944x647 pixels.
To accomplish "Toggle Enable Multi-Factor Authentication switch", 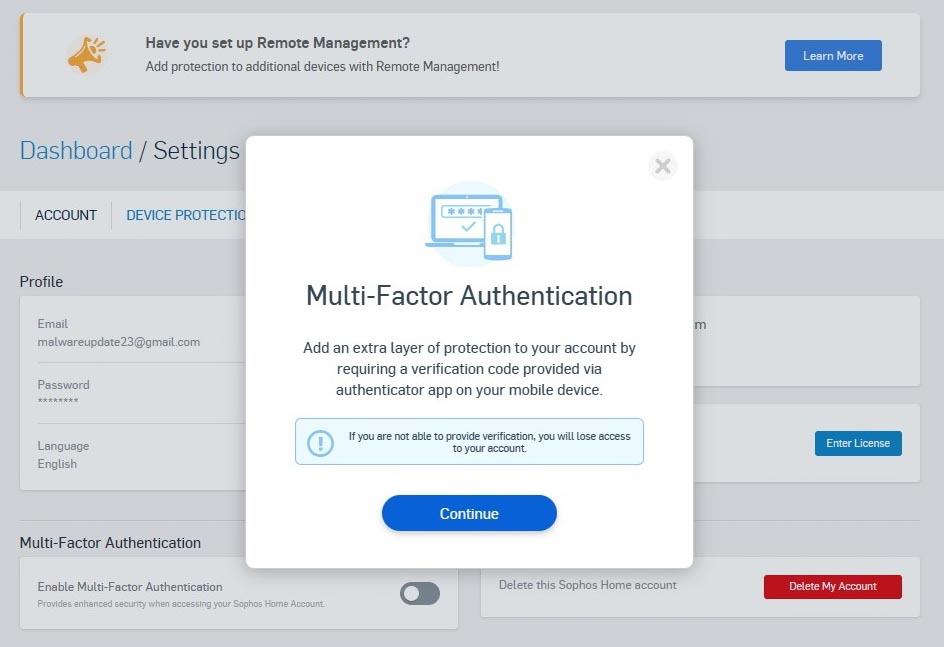I will point(420,594).
